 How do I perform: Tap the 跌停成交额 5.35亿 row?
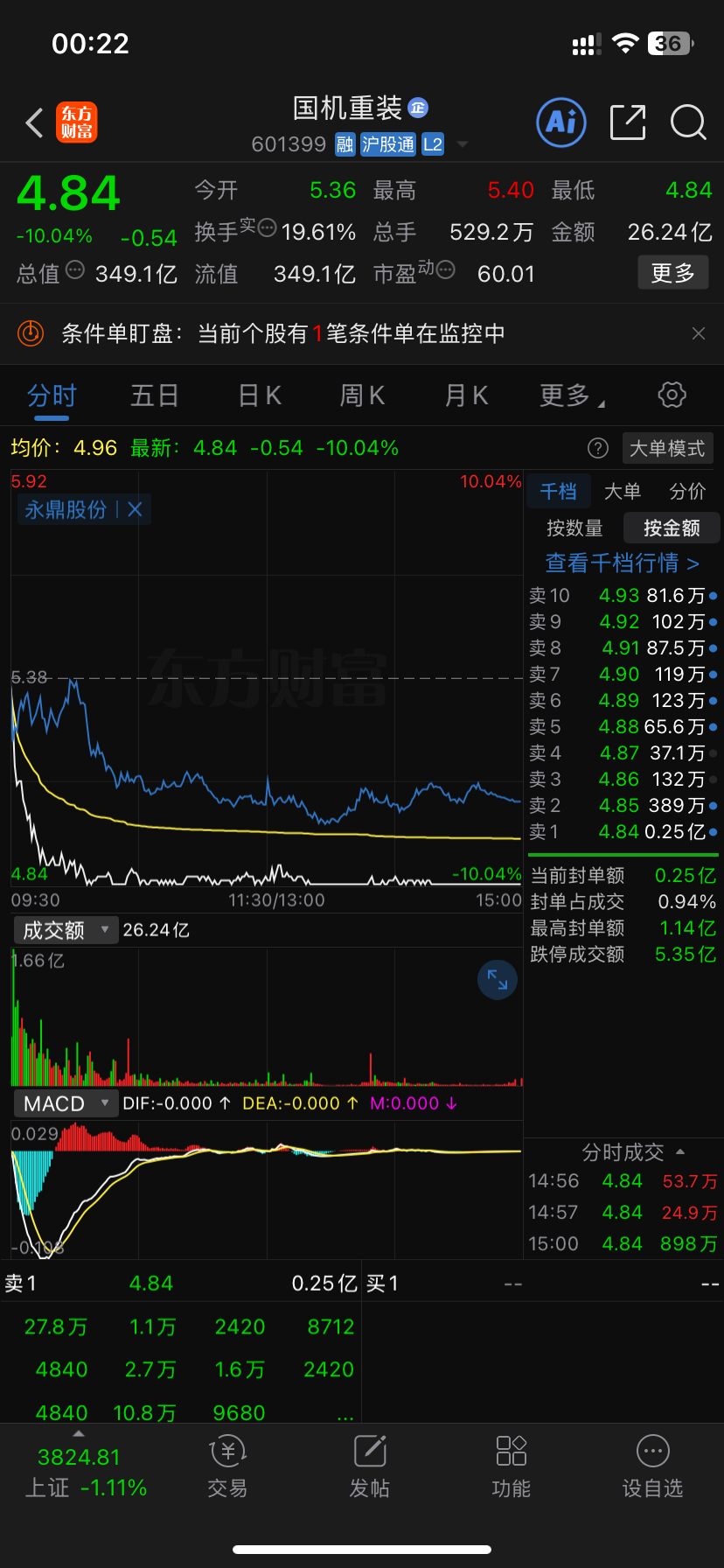(x=623, y=955)
